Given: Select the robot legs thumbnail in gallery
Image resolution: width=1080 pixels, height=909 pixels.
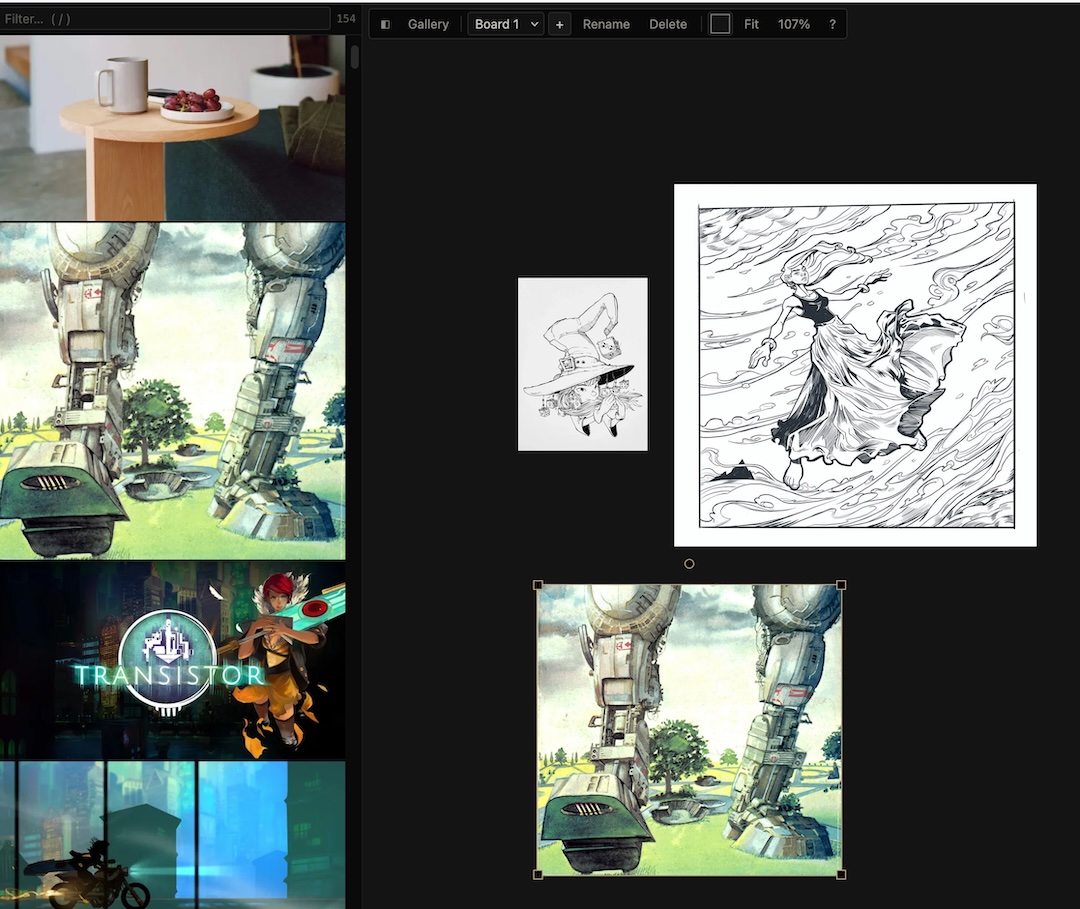Looking at the screenshot, I should tap(172, 390).
